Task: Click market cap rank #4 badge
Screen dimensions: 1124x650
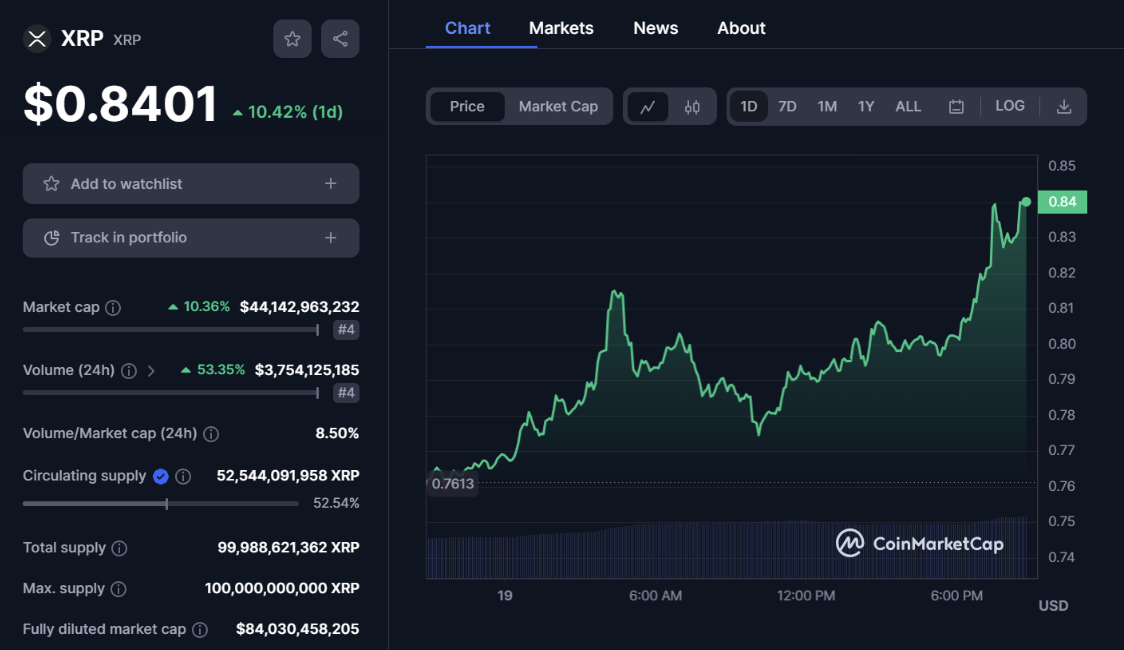Action: coord(346,330)
